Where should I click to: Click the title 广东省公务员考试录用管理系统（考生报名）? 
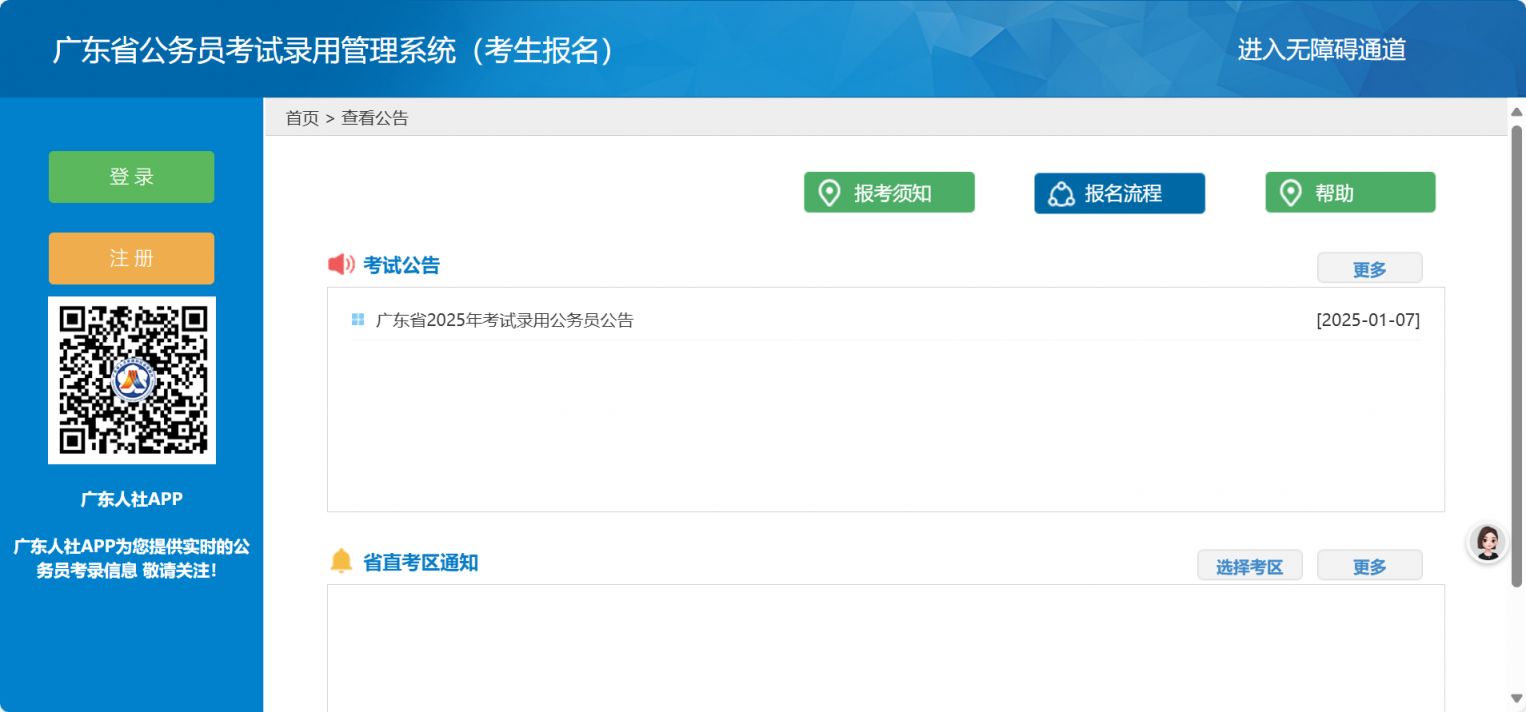coord(334,50)
